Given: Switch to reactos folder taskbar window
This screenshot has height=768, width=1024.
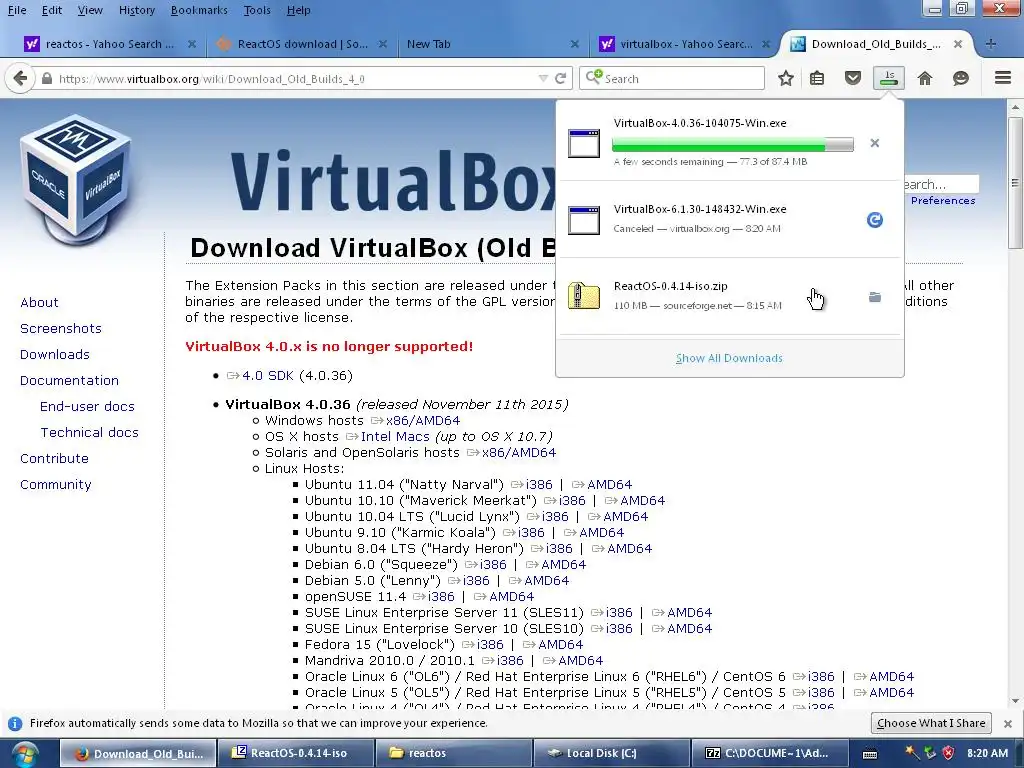Looking at the screenshot, I should tap(453, 754).
